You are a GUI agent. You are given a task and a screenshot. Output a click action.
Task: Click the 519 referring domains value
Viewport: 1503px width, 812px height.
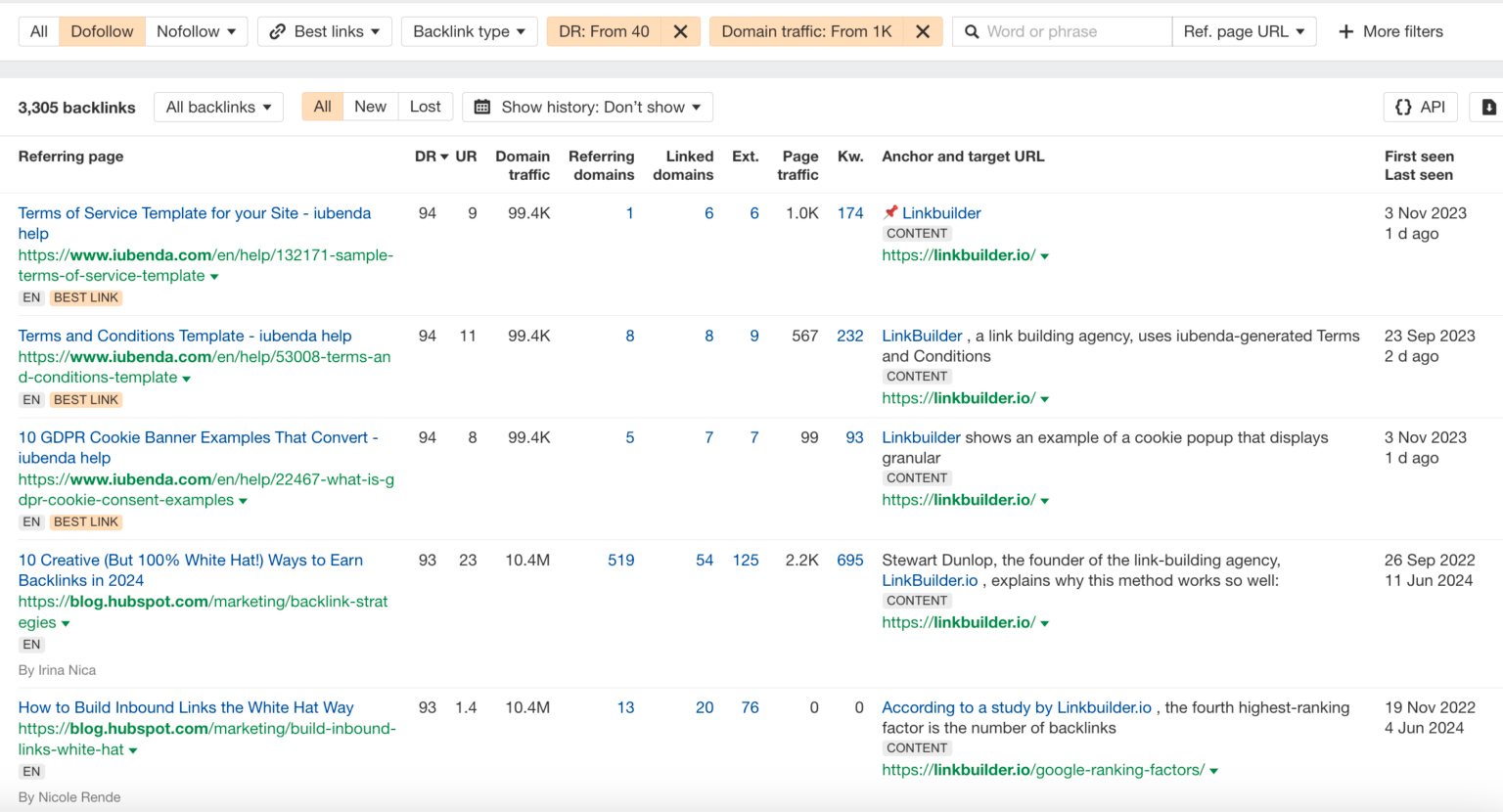coord(620,561)
